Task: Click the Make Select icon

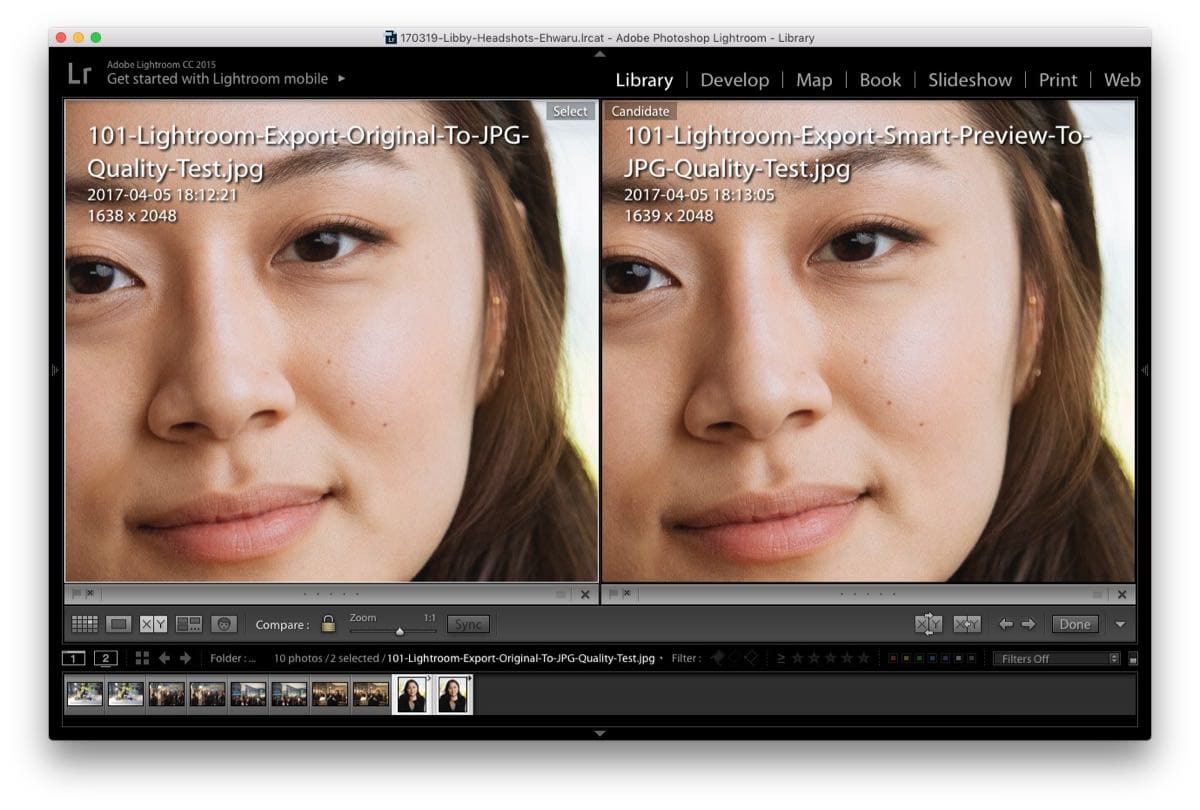Action: 967,624
